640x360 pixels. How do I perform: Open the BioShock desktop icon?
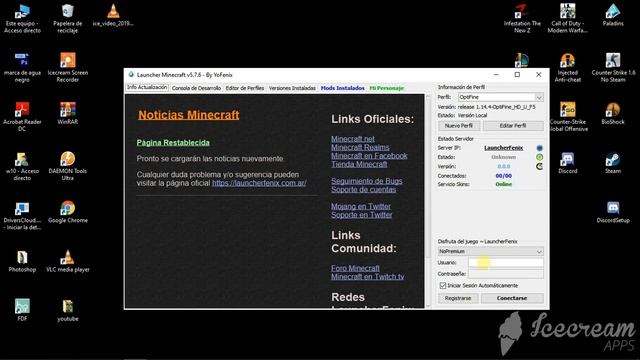coord(613,114)
